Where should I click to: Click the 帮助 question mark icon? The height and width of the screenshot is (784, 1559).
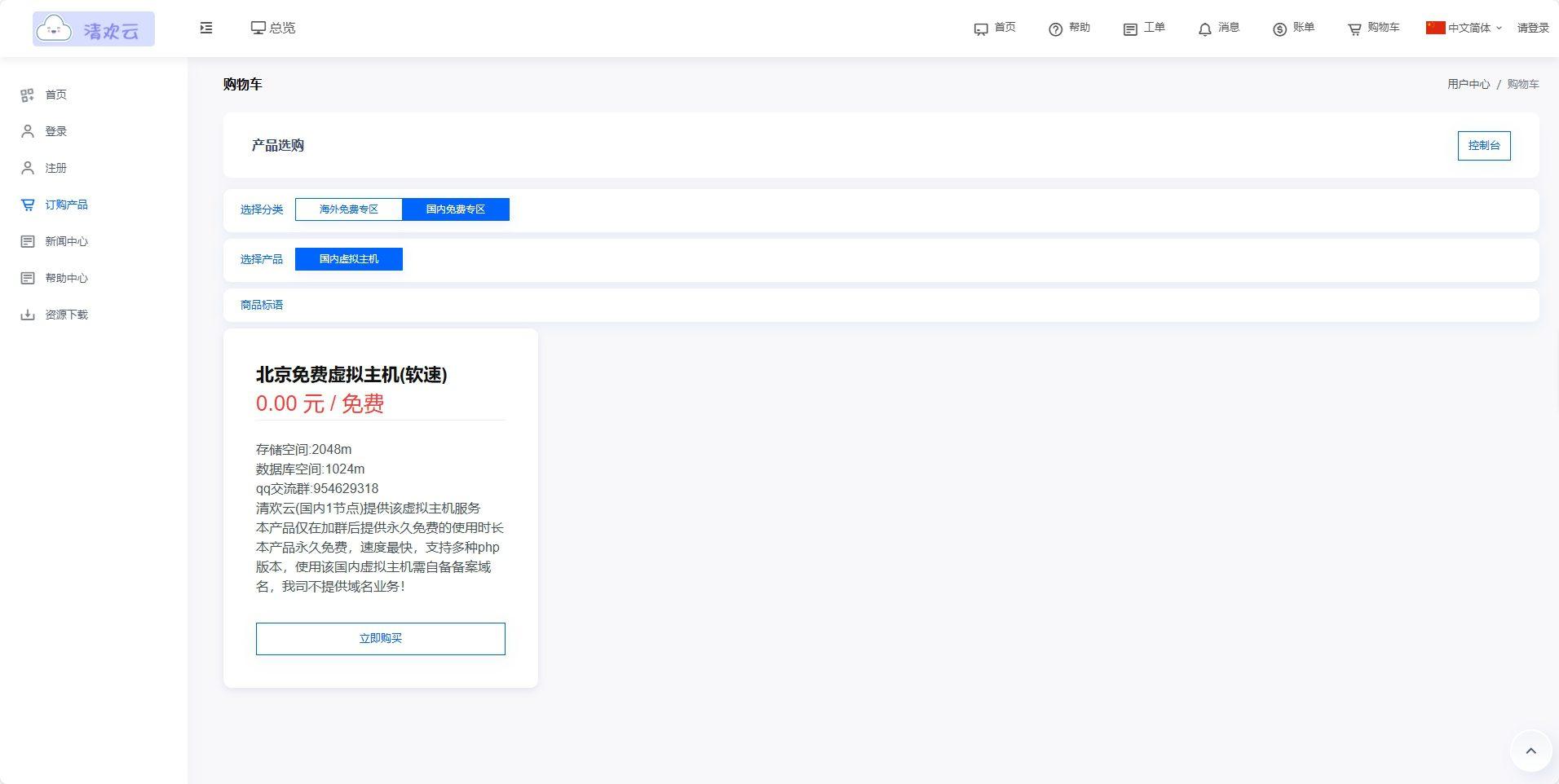tap(1071, 28)
